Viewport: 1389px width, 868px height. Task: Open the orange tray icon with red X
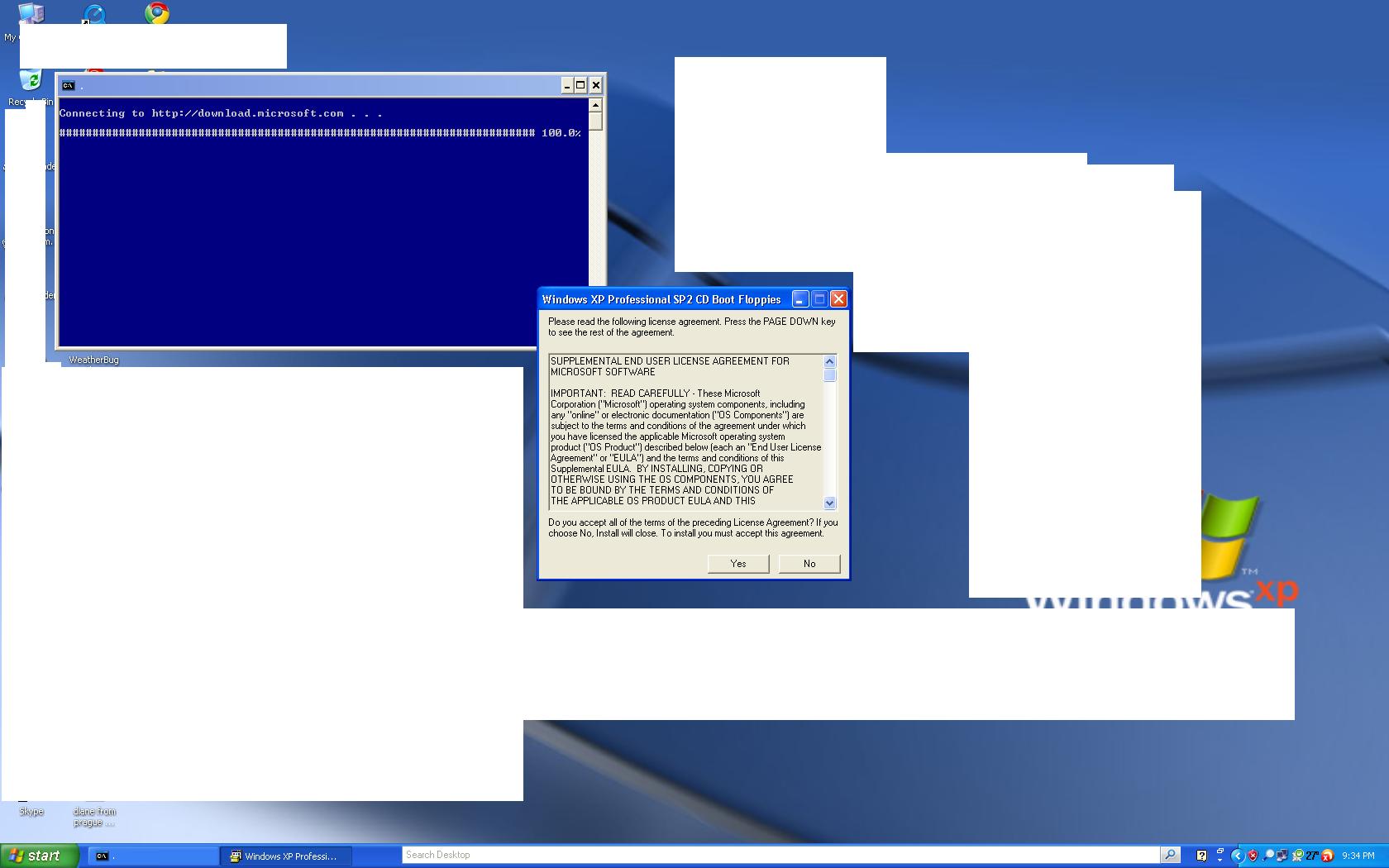pyautogui.click(x=1327, y=856)
